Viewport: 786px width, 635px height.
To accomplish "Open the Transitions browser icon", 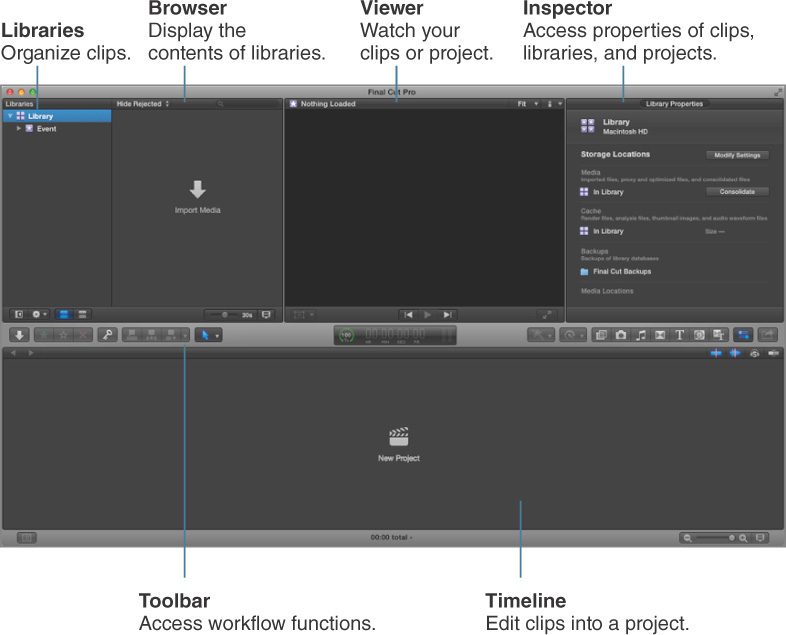I will [x=660, y=335].
